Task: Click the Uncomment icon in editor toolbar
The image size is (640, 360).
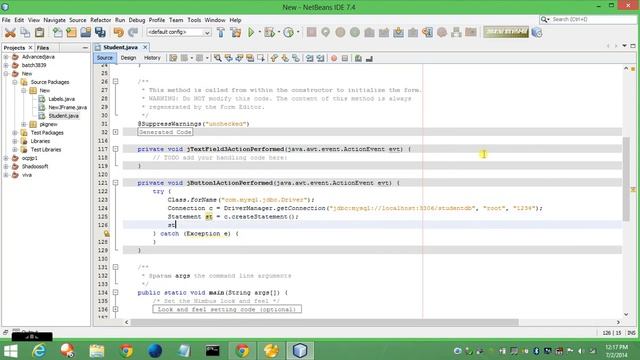Action: click(369, 58)
